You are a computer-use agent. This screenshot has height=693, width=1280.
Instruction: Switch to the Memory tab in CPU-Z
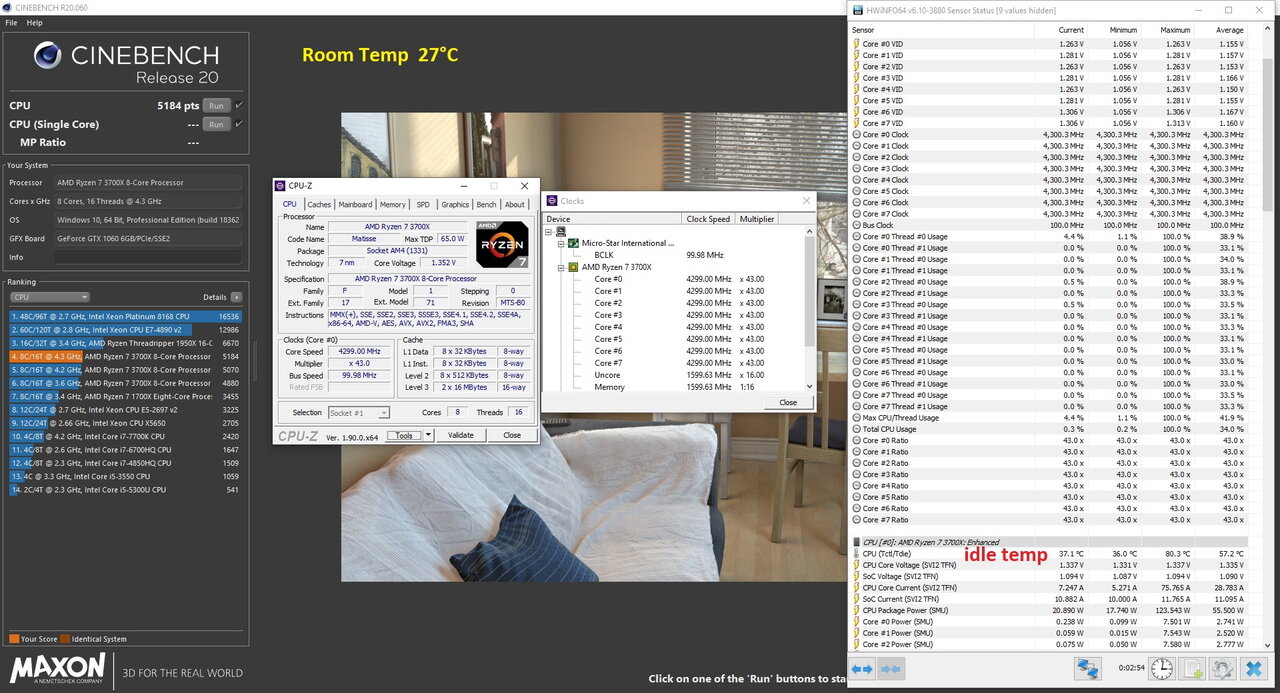[x=393, y=204]
